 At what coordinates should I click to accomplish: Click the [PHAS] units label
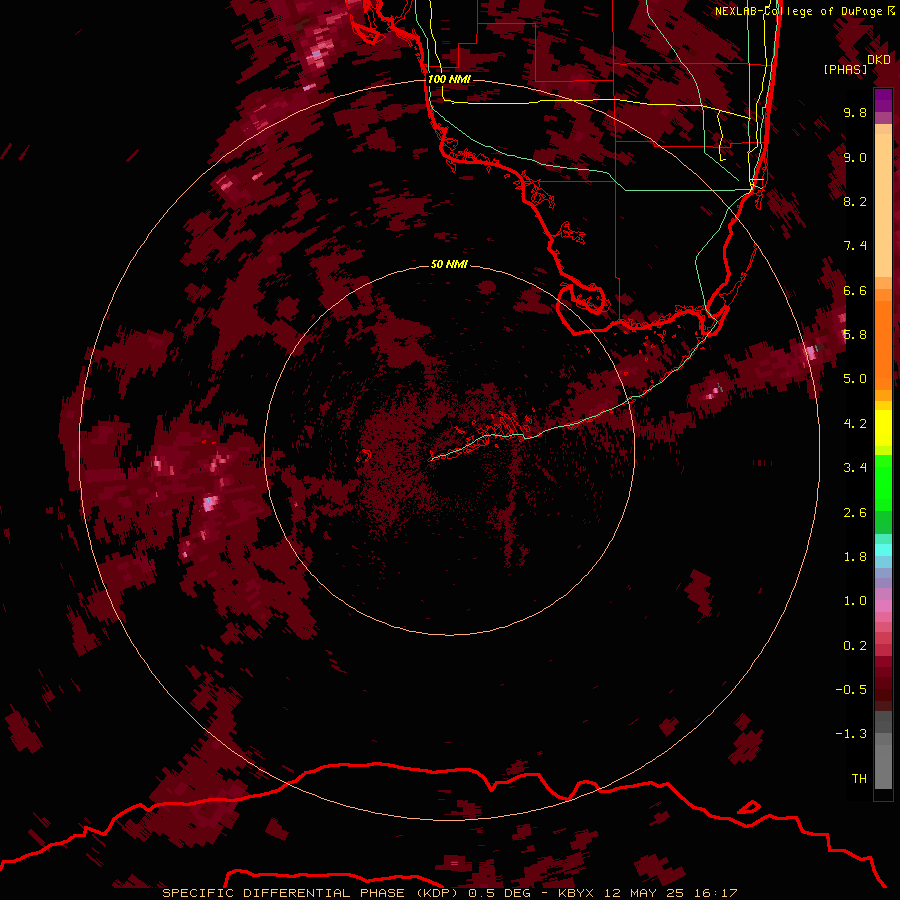click(845, 70)
